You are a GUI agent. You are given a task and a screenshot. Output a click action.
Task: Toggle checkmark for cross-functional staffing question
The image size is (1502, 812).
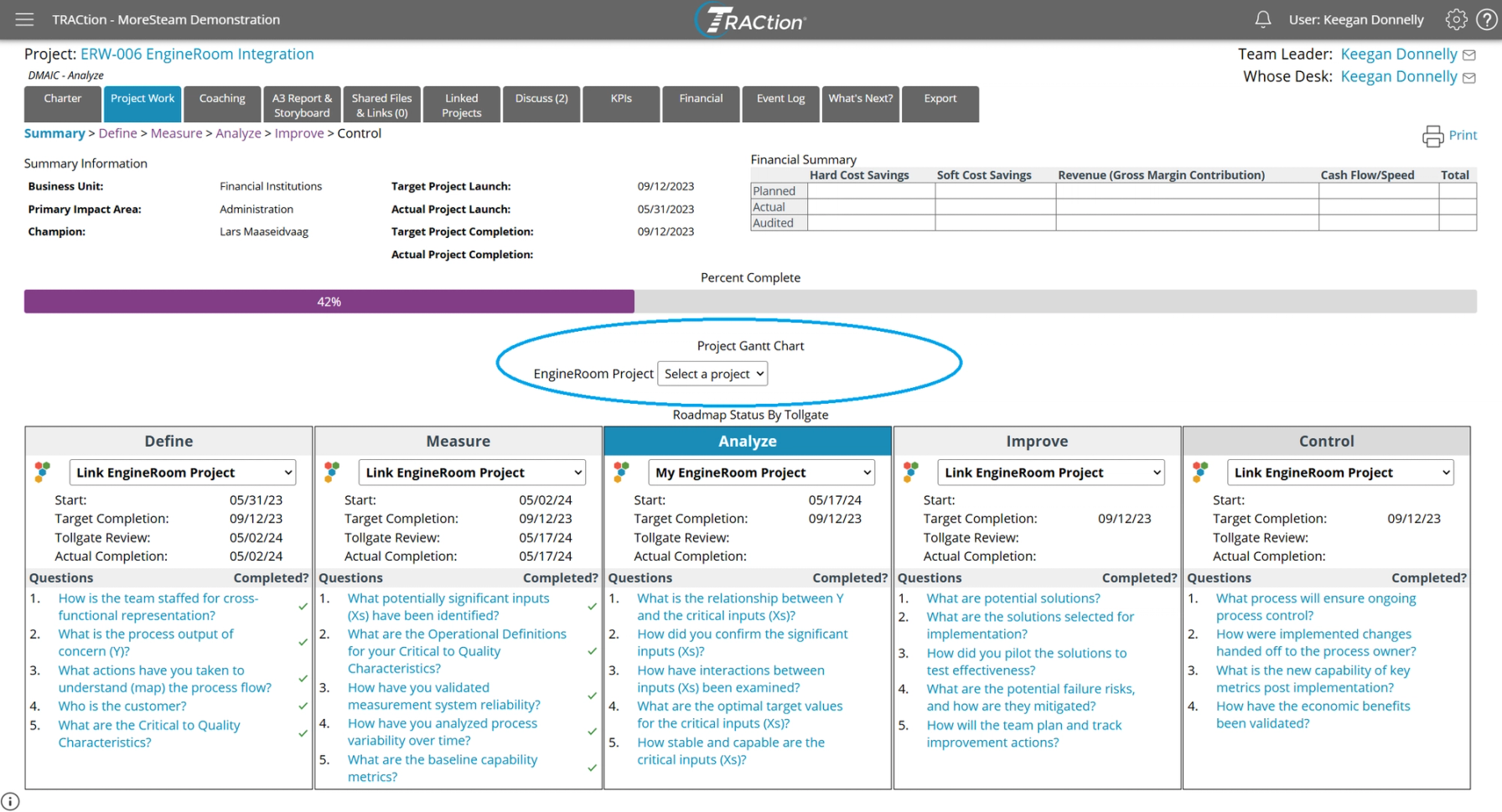[x=303, y=606]
